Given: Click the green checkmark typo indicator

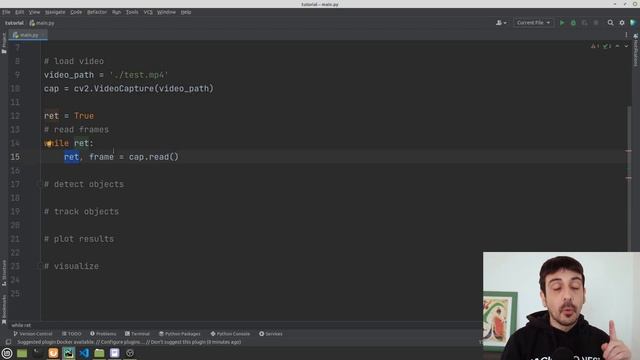Looking at the screenshot, I should pos(607,46).
